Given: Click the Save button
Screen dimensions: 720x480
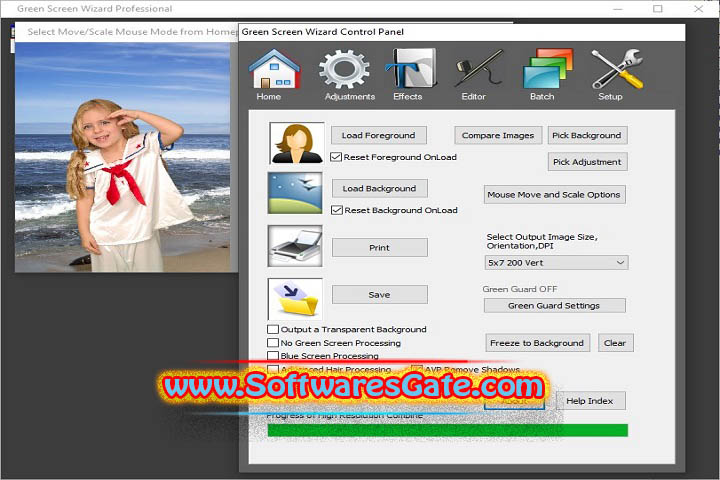Looking at the screenshot, I should point(379,295).
